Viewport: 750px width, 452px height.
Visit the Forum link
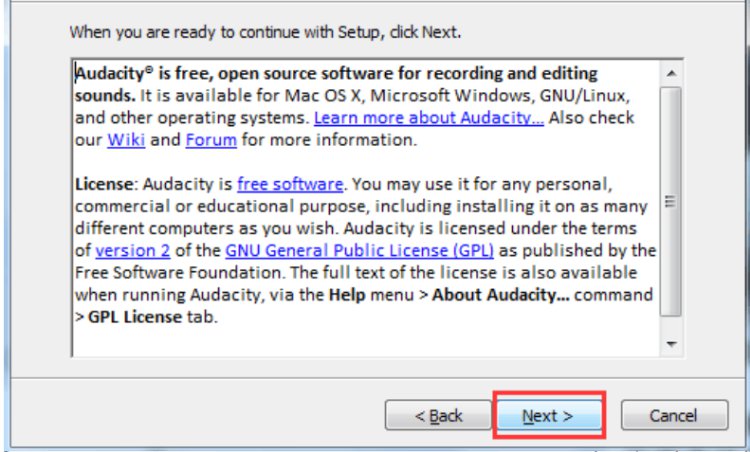211,140
